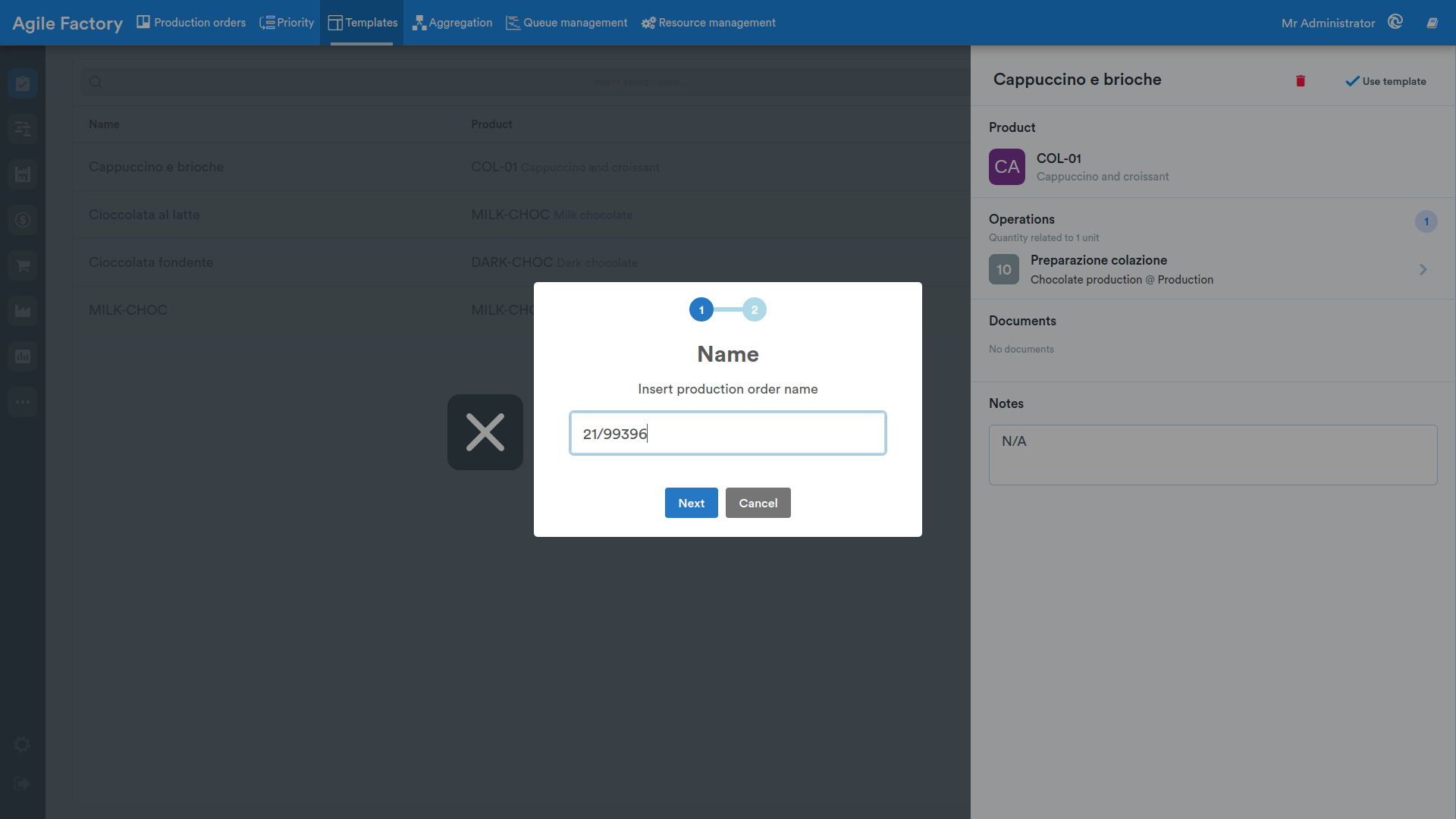The width and height of the screenshot is (1456, 819).
Task: Open the Priority menu item
Action: 287,23
